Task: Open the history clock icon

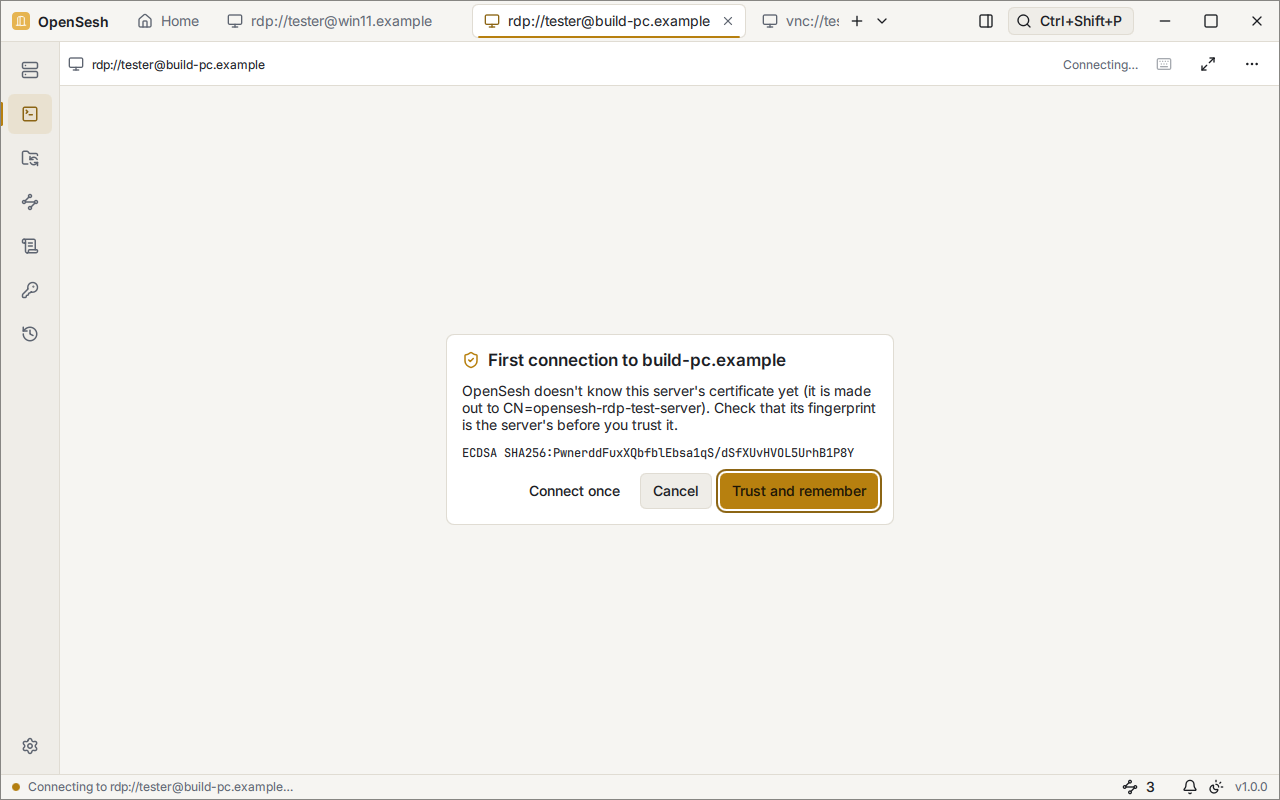Action: [30, 334]
